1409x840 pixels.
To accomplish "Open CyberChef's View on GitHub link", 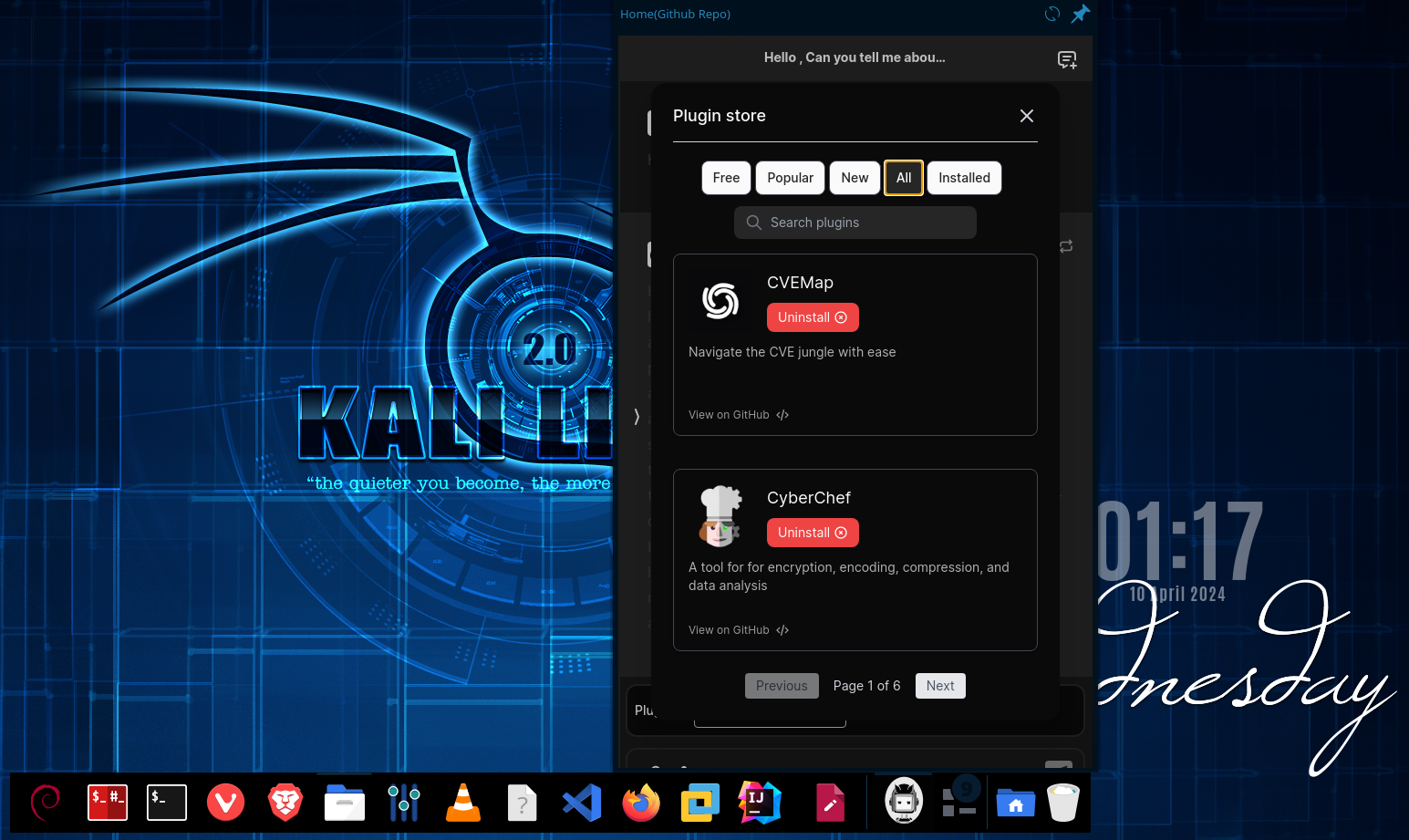I will (x=739, y=630).
